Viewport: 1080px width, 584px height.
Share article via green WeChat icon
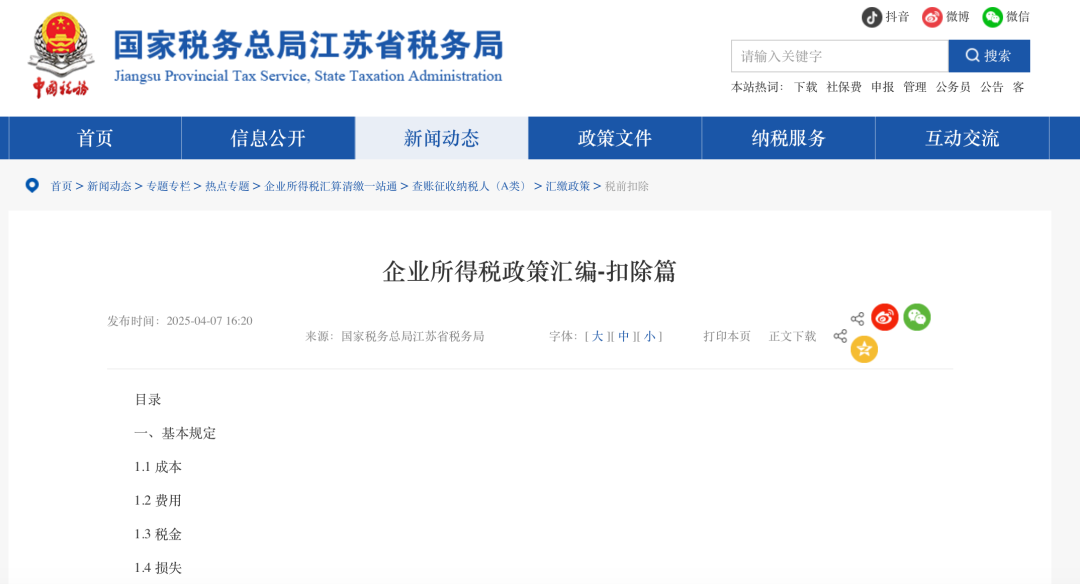click(917, 317)
